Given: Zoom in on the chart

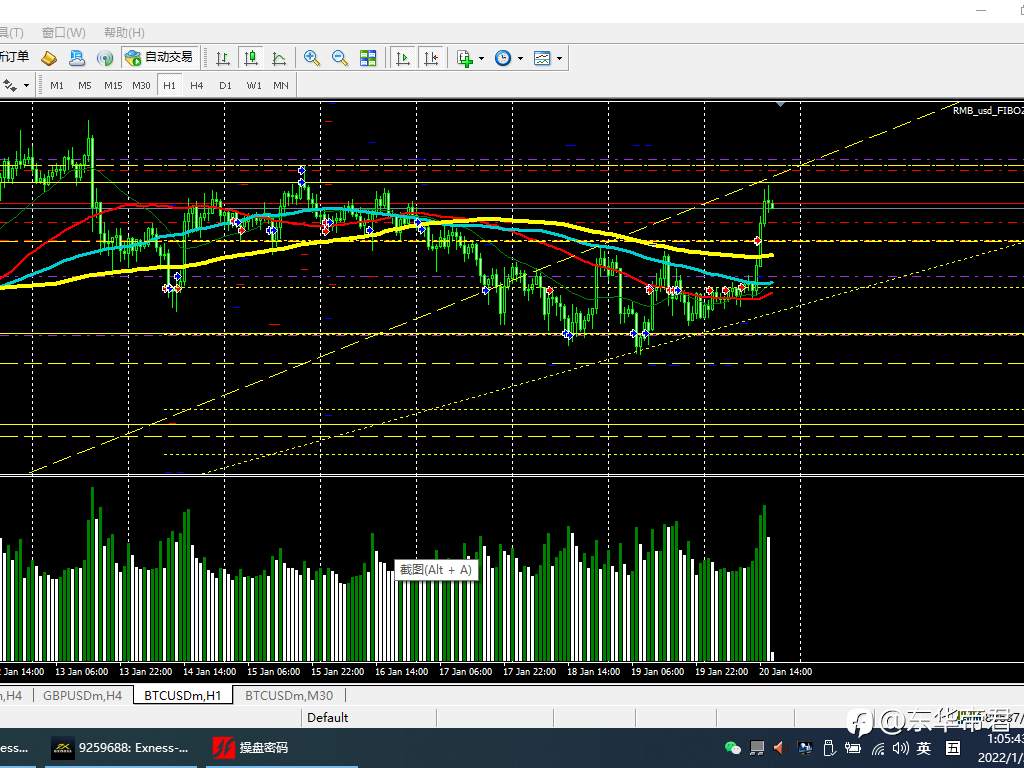Looking at the screenshot, I should pos(312,58).
